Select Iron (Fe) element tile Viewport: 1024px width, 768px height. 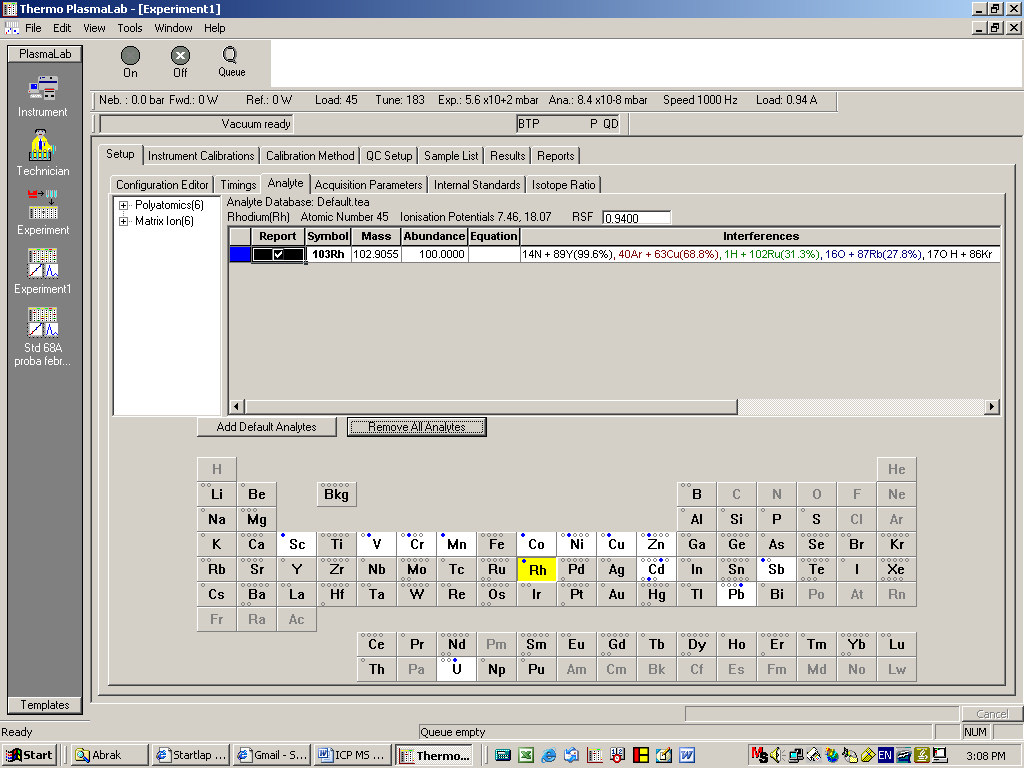496,544
